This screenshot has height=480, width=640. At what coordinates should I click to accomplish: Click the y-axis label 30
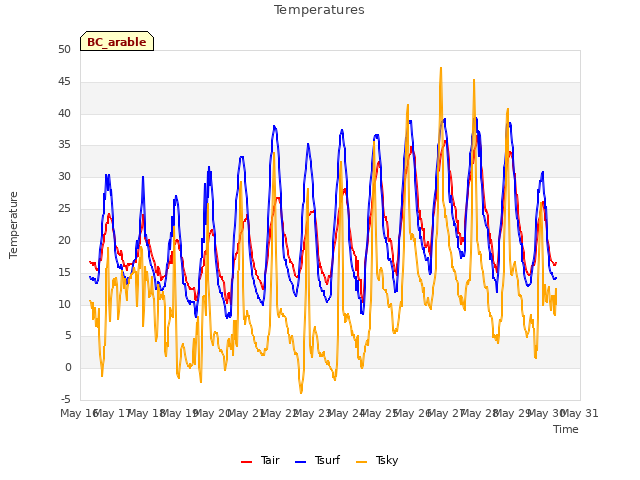[64, 177]
